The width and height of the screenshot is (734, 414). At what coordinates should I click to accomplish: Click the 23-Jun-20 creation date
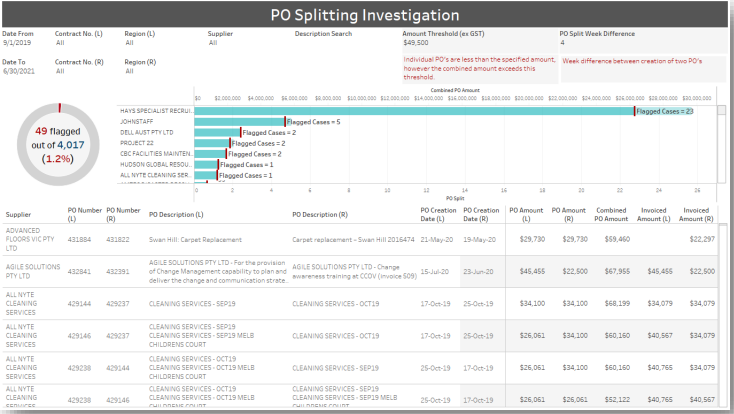click(478, 271)
